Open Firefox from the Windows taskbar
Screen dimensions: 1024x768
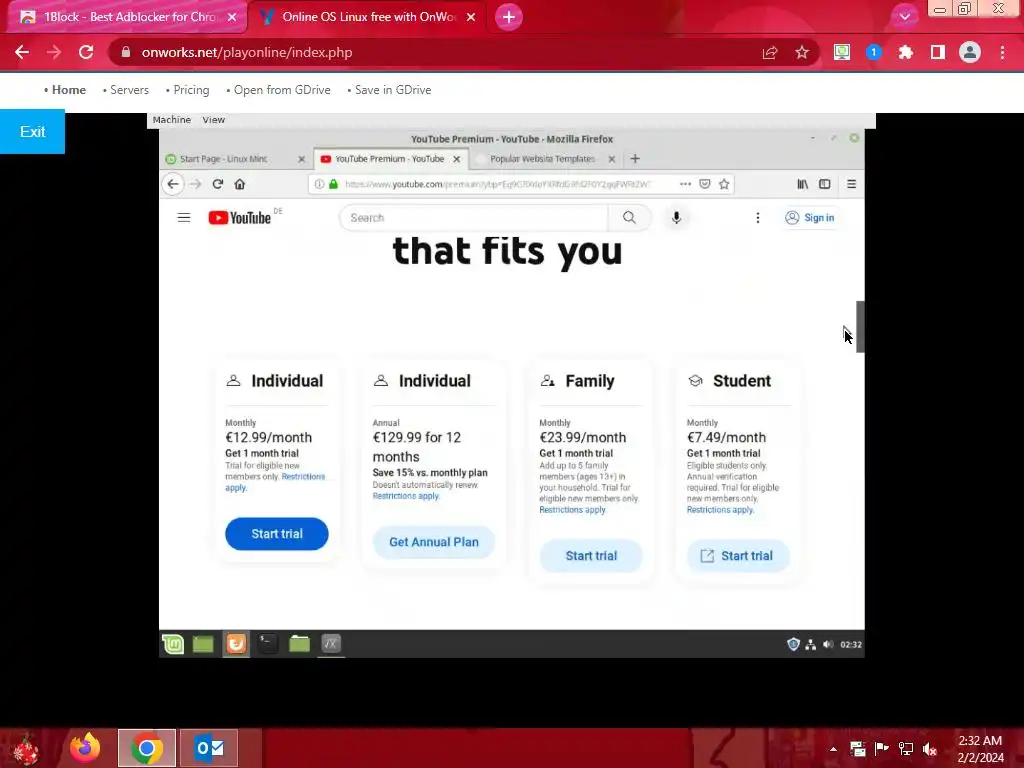point(85,748)
